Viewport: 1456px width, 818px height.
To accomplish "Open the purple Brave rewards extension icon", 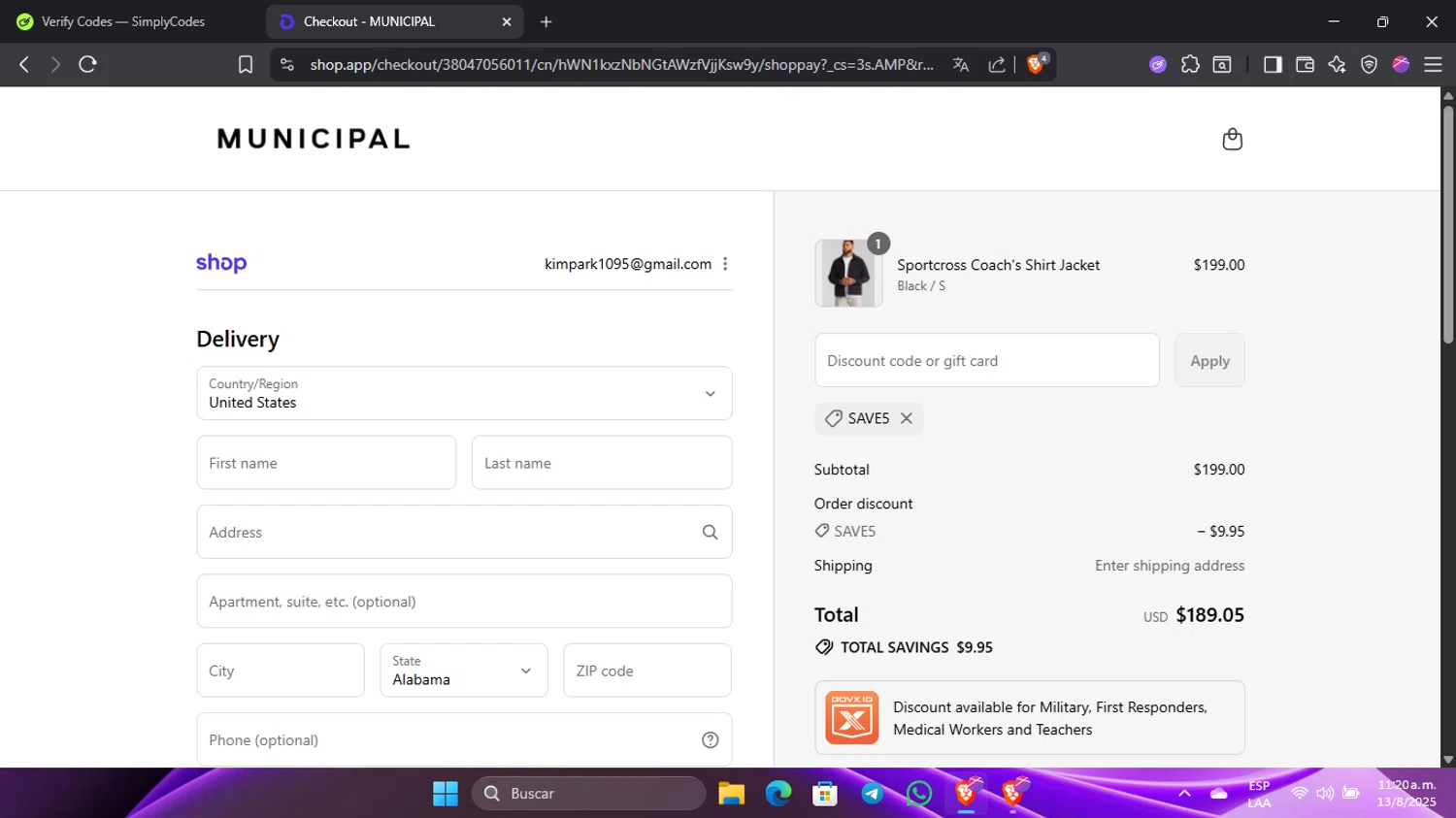I will pyautogui.click(x=1158, y=64).
